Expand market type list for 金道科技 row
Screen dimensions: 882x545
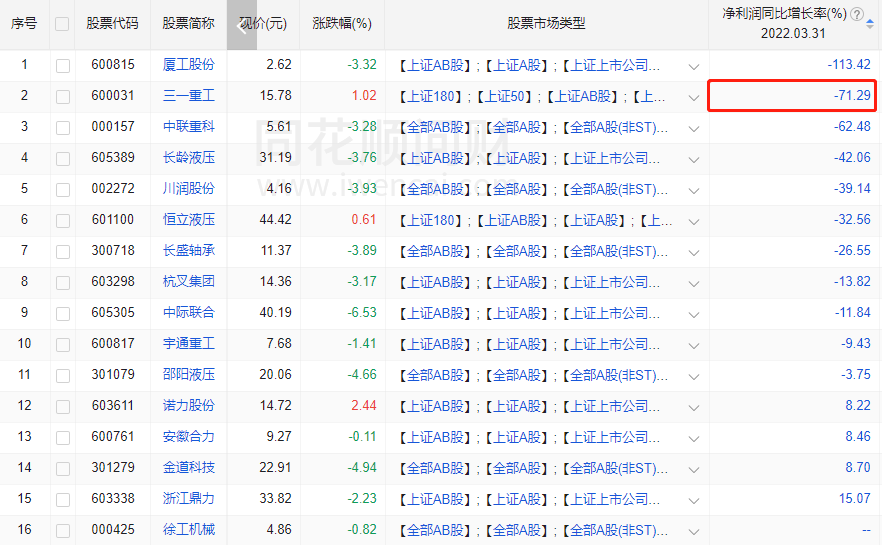(x=694, y=470)
